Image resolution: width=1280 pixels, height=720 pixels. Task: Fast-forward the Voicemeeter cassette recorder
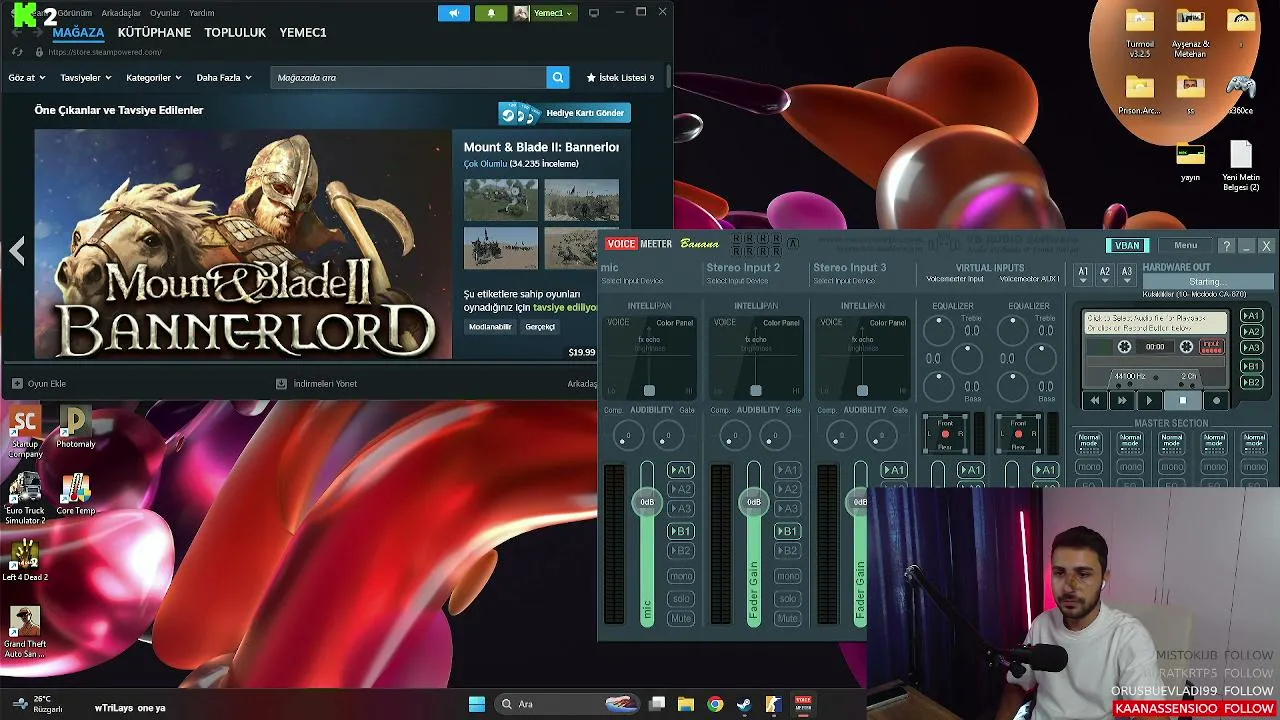pos(1122,401)
